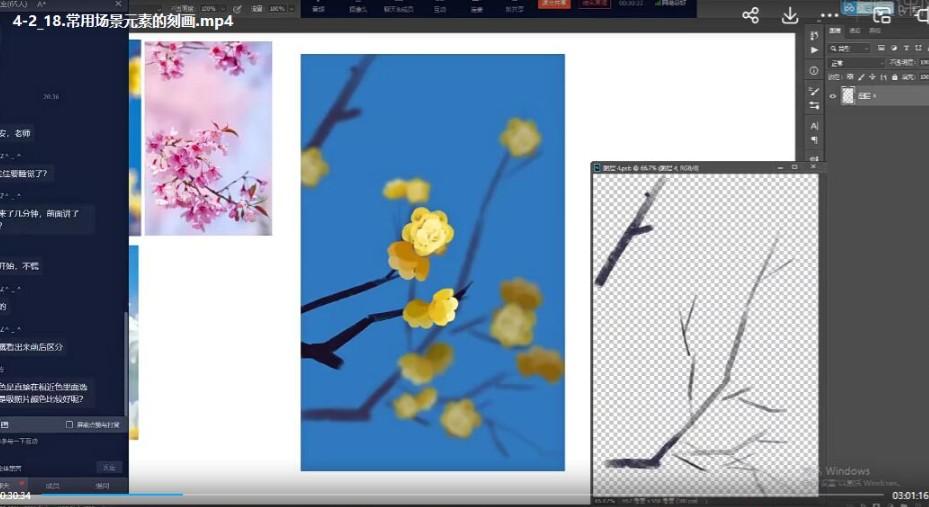929x507 pixels.
Task: Toggle the lock transparent pixels icon
Action: tap(848, 76)
